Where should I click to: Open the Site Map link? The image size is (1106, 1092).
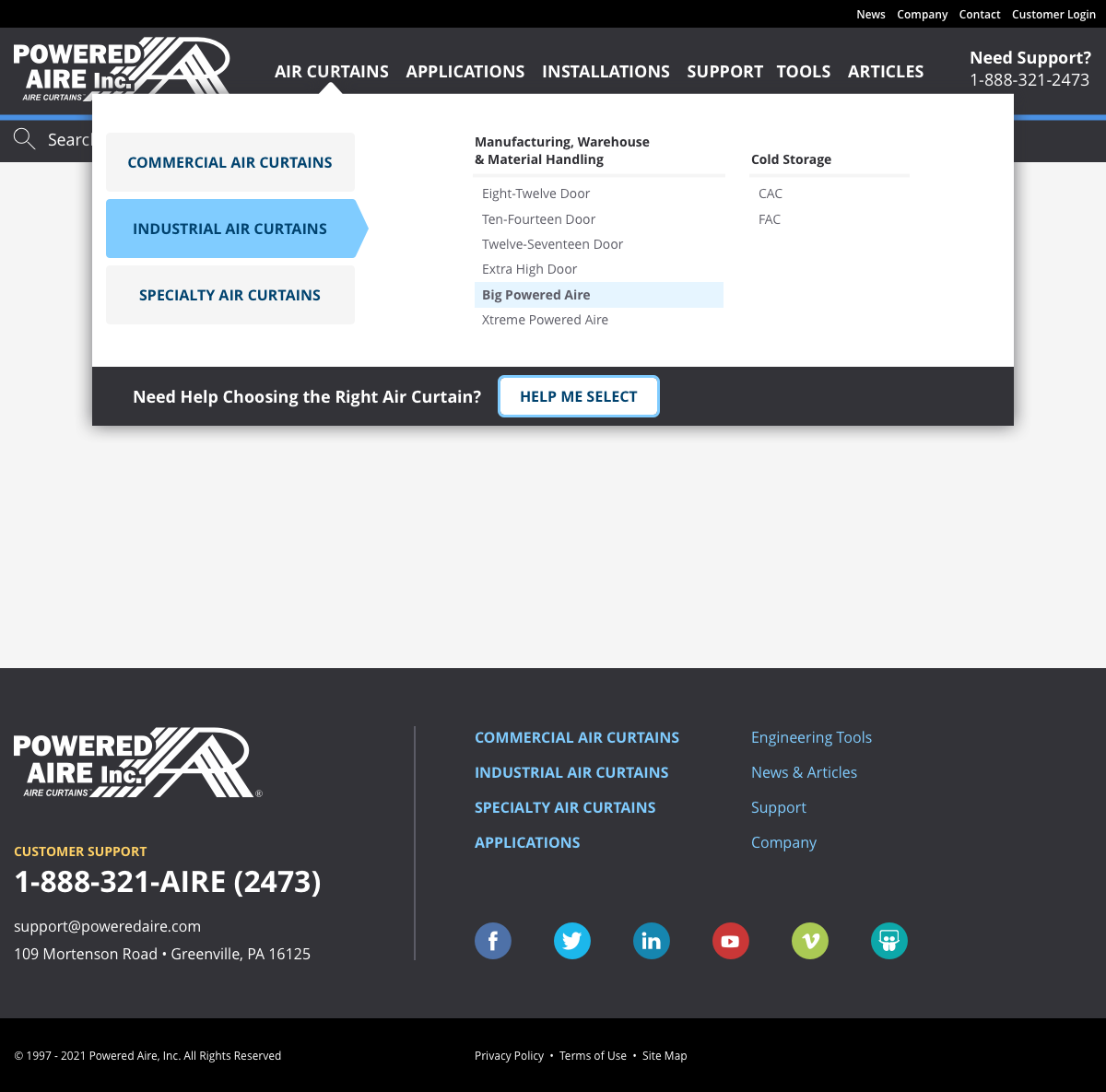pos(665,1056)
